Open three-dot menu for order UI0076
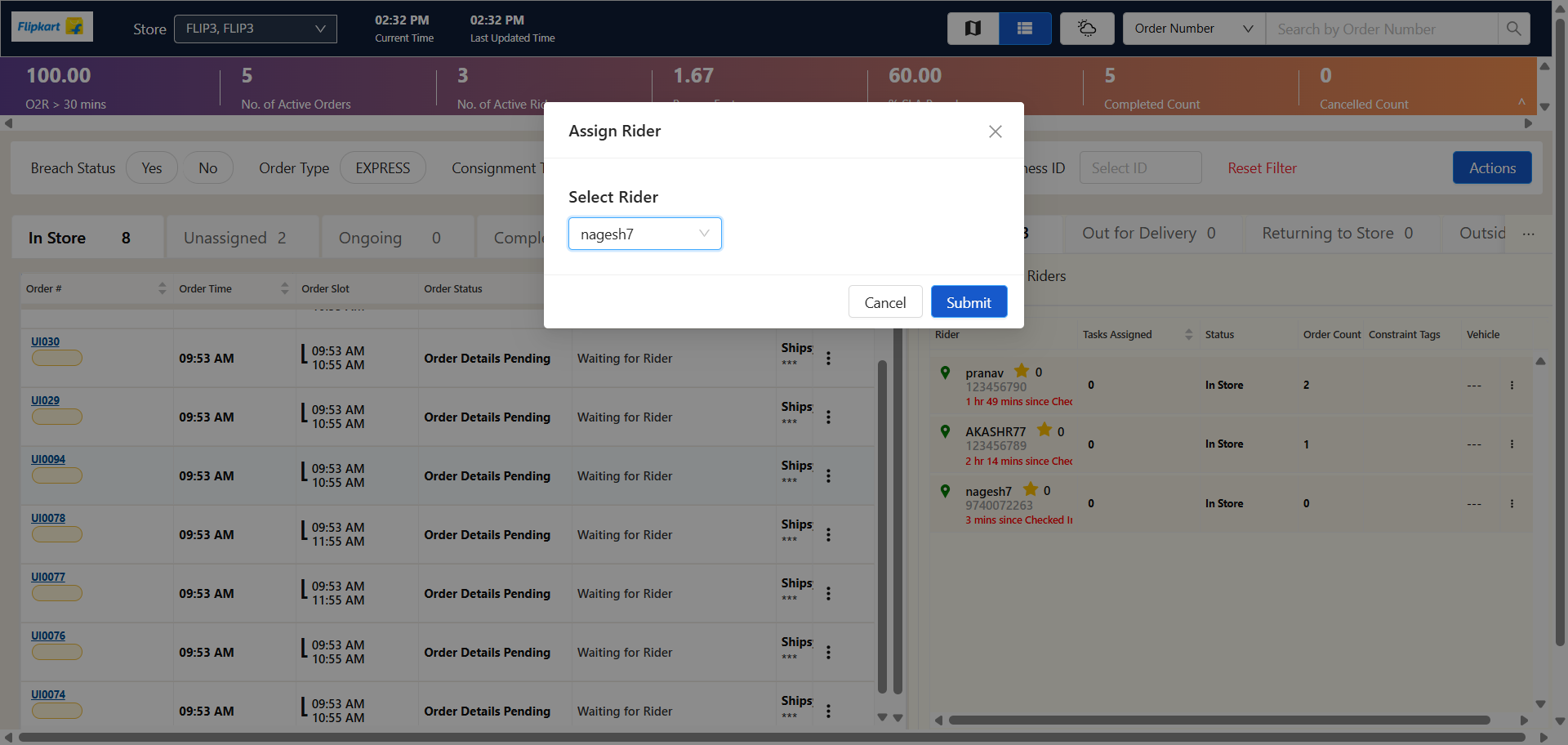The height and width of the screenshot is (745, 1568). pos(828,652)
